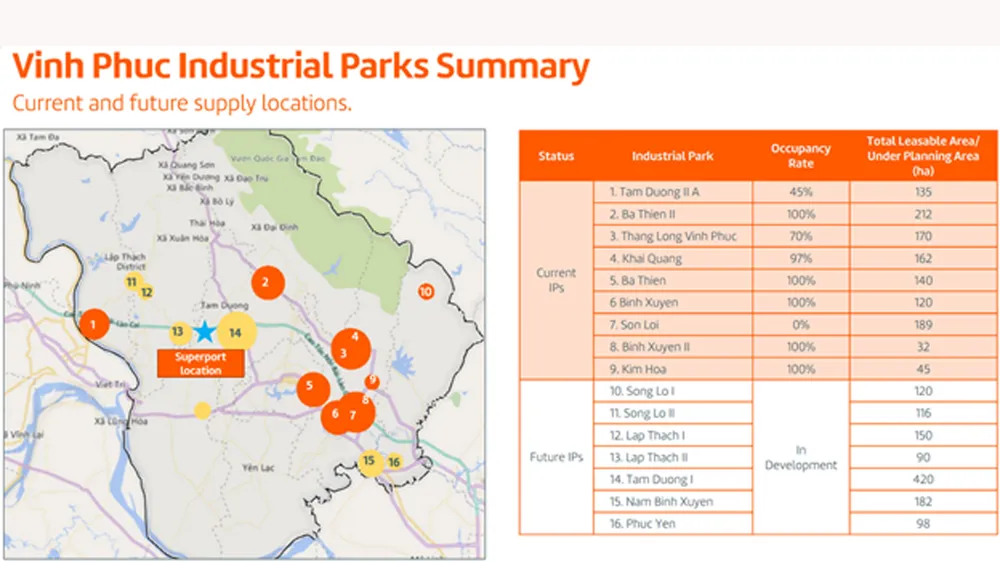Image resolution: width=1000 pixels, height=562 pixels.
Task: Click yellow map marker number 14
Action: (236, 333)
